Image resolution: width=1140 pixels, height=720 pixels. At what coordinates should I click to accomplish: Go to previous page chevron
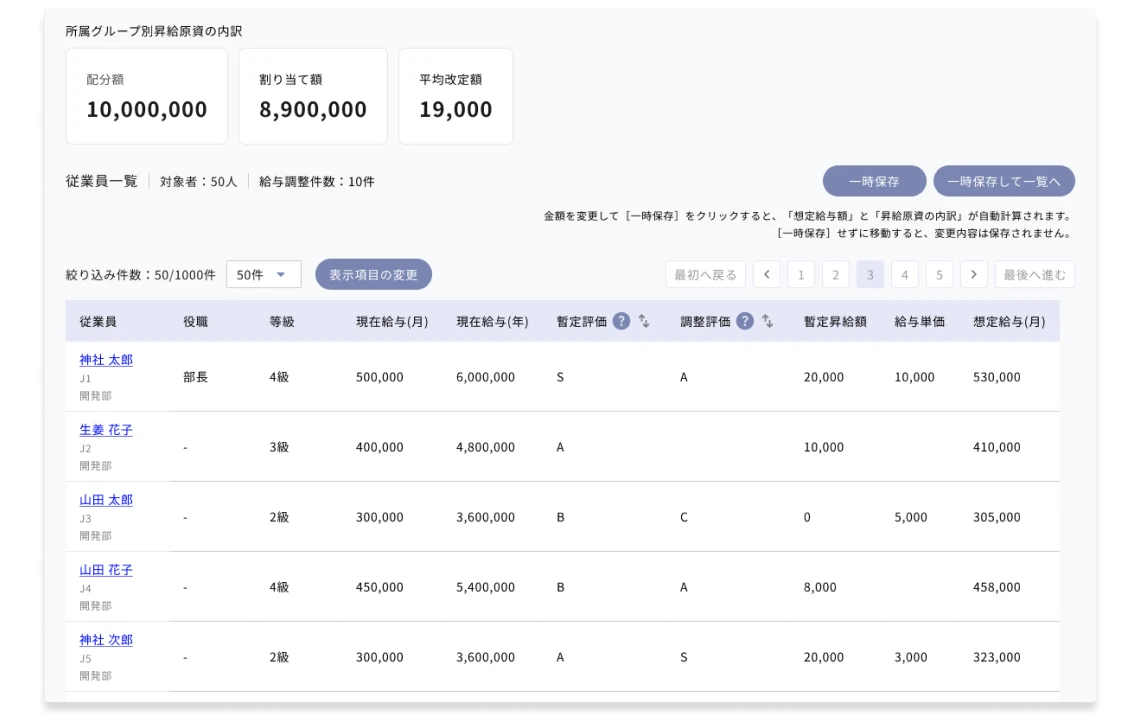766,274
